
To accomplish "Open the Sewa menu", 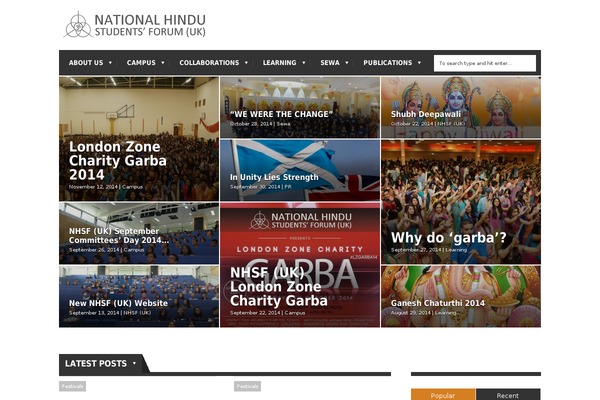I will pyautogui.click(x=330, y=63).
